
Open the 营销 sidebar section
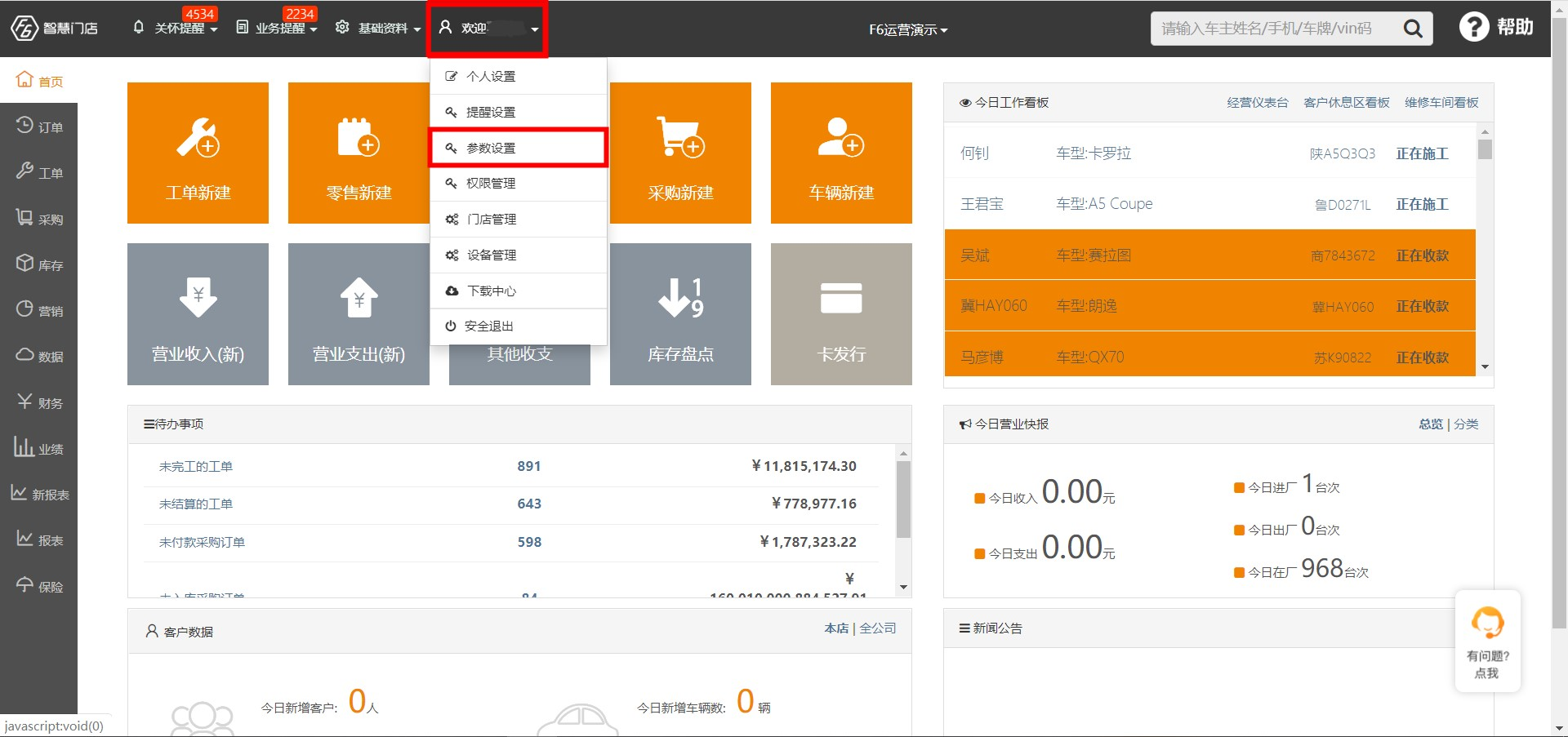(x=38, y=309)
